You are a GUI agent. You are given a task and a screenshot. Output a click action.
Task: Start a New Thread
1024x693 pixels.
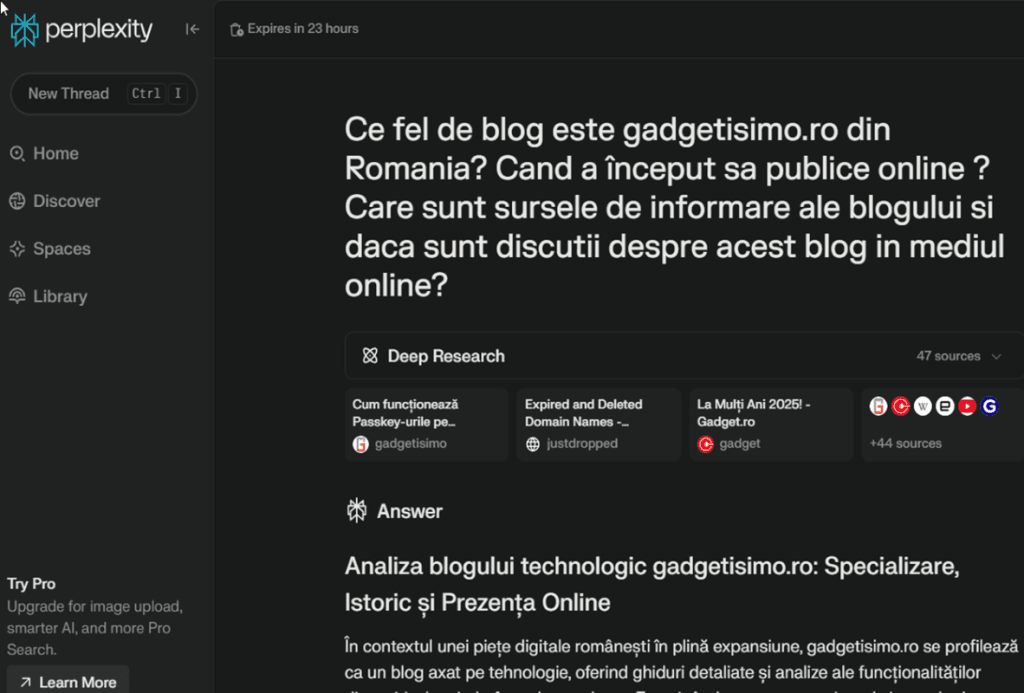tap(104, 94)
